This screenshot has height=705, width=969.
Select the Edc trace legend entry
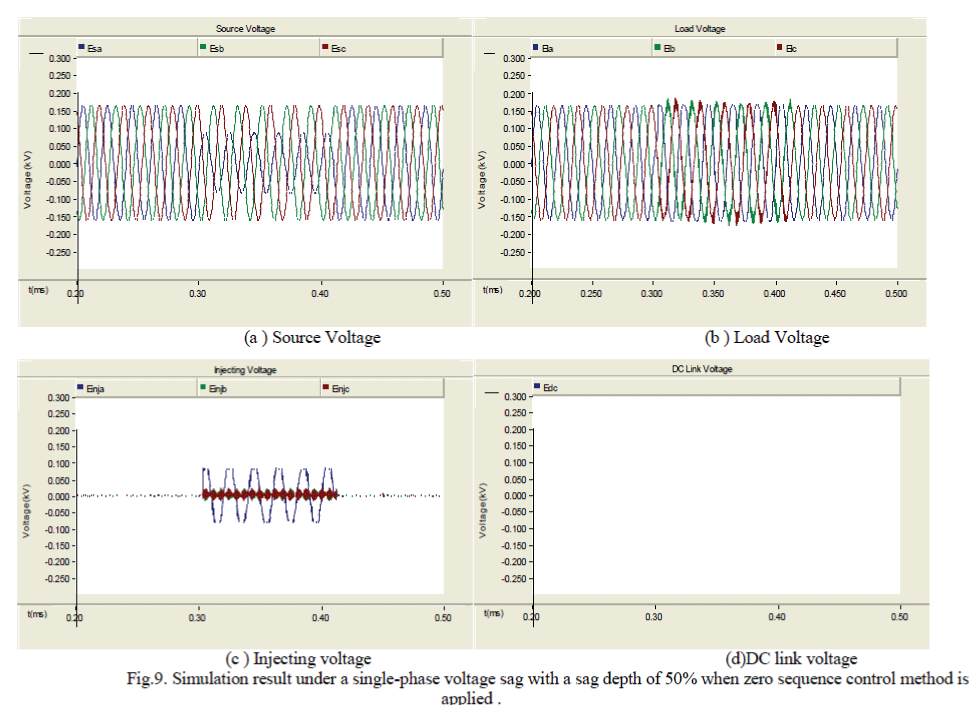[x=546, y=386]
